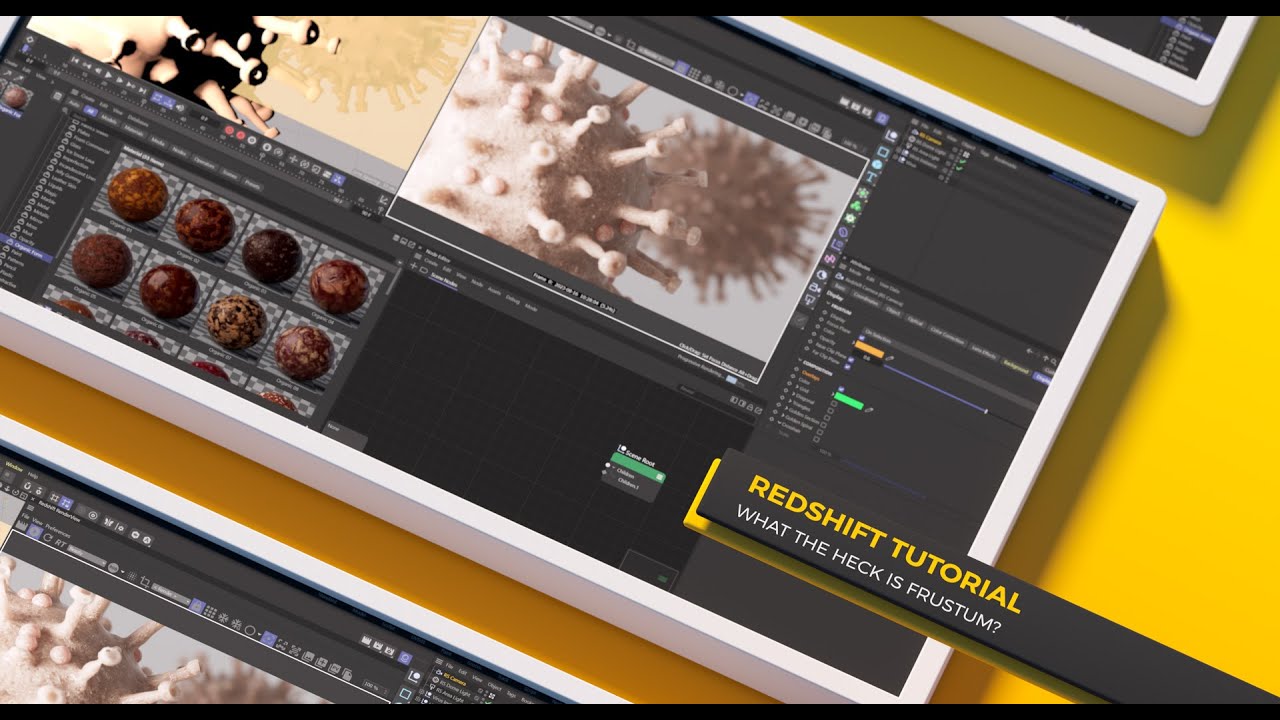Screen dimensions: 1280x720
Task: Toggle the Near Clip Plane blue checkbox
Action: point(850,359)
